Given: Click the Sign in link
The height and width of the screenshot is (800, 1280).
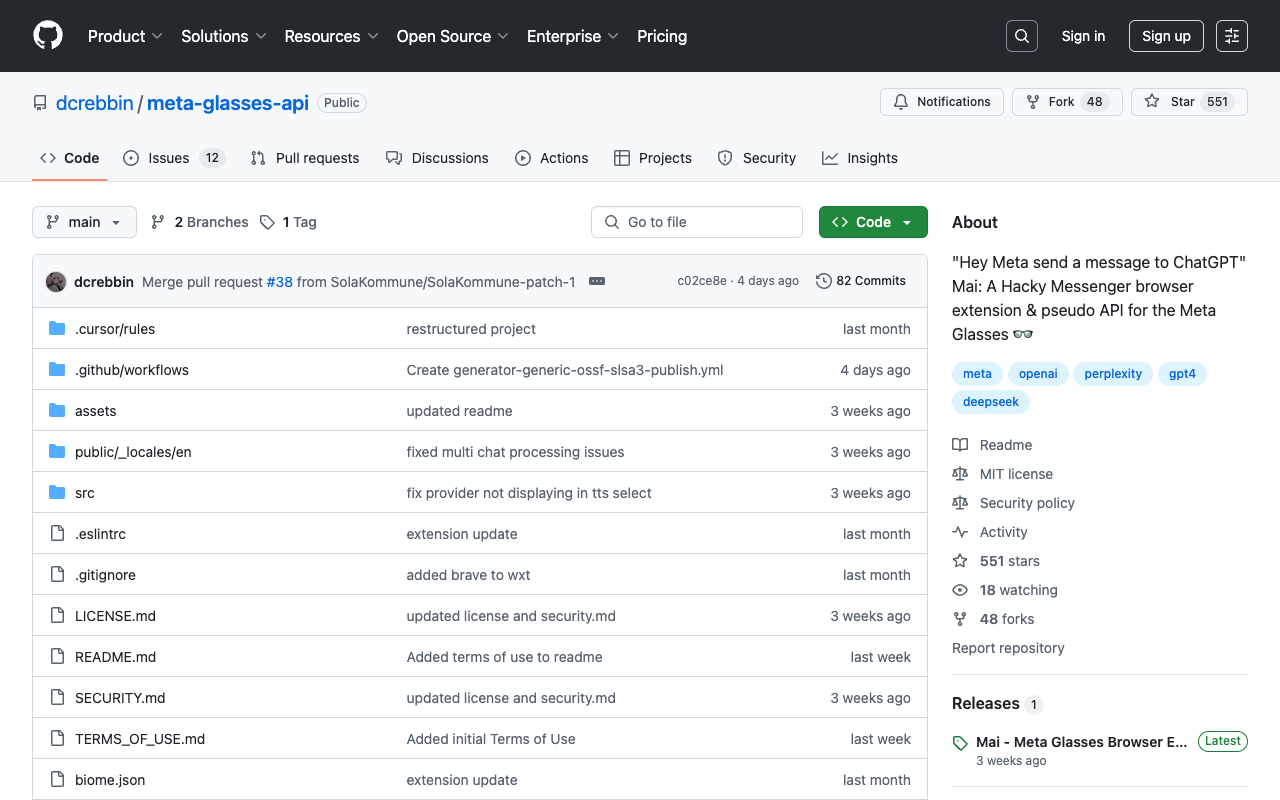Looking at the screenshot, I should 1083,36.
